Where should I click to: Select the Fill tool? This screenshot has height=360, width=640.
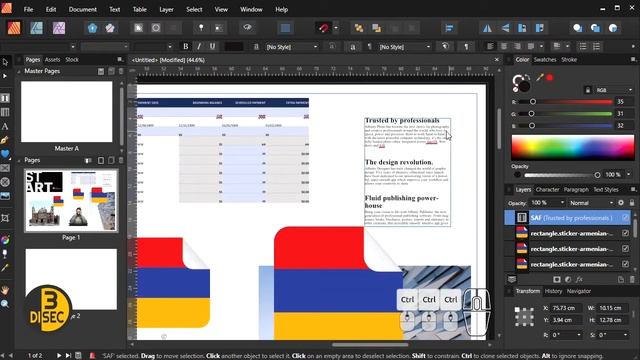pos(5,240)
